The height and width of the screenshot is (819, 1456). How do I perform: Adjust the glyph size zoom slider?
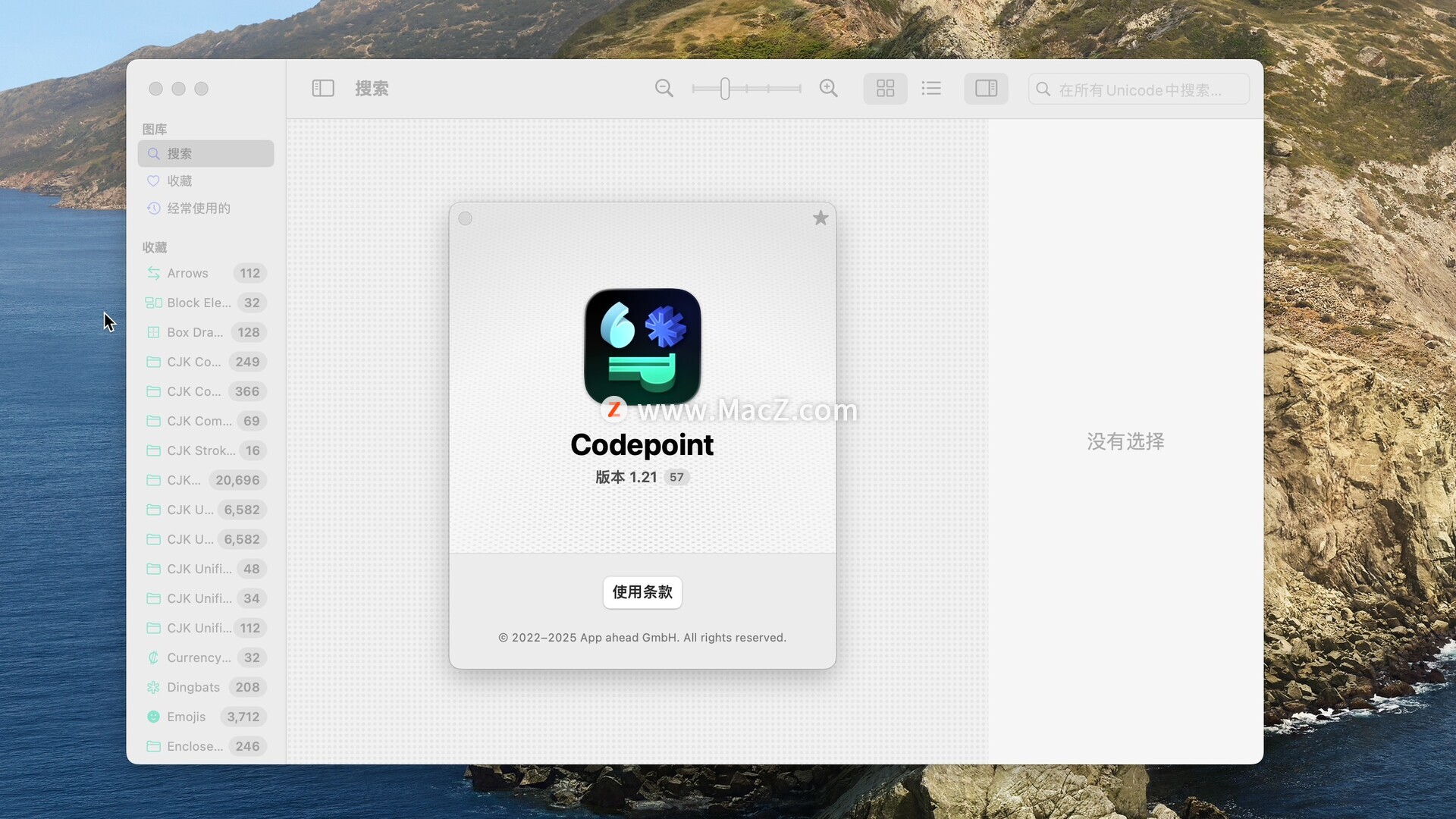click(725, 89)
